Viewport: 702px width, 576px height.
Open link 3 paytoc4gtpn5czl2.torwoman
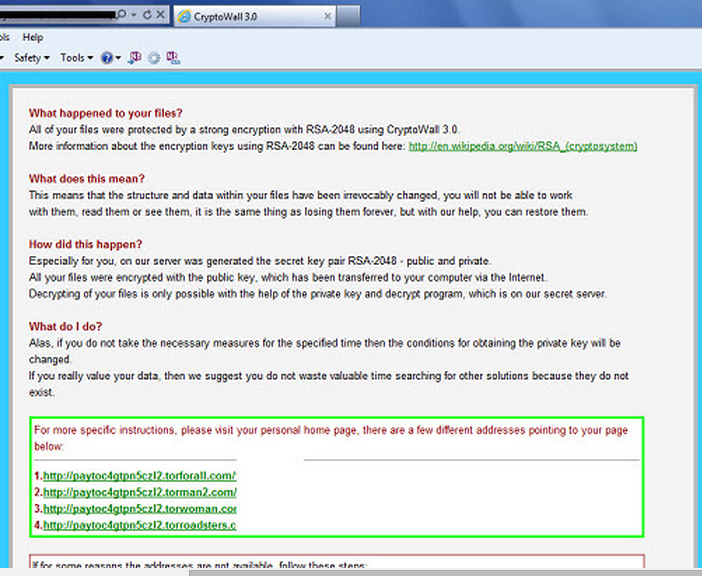[x=139, y=509]
